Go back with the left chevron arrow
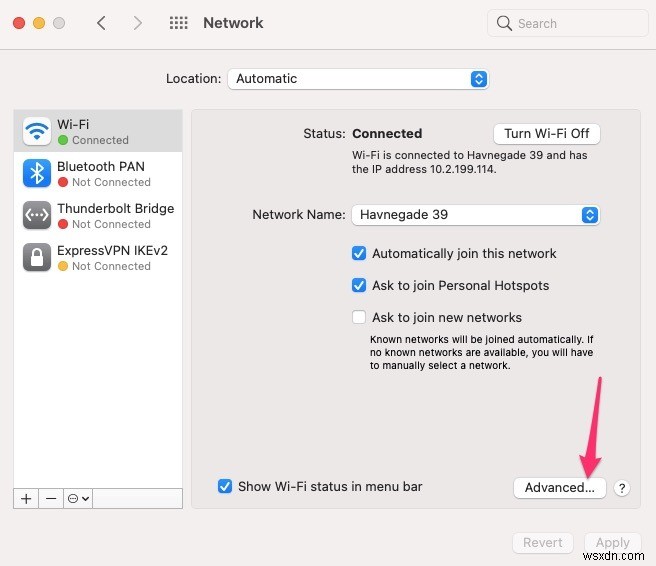656x566 pixels. [101, 23]
